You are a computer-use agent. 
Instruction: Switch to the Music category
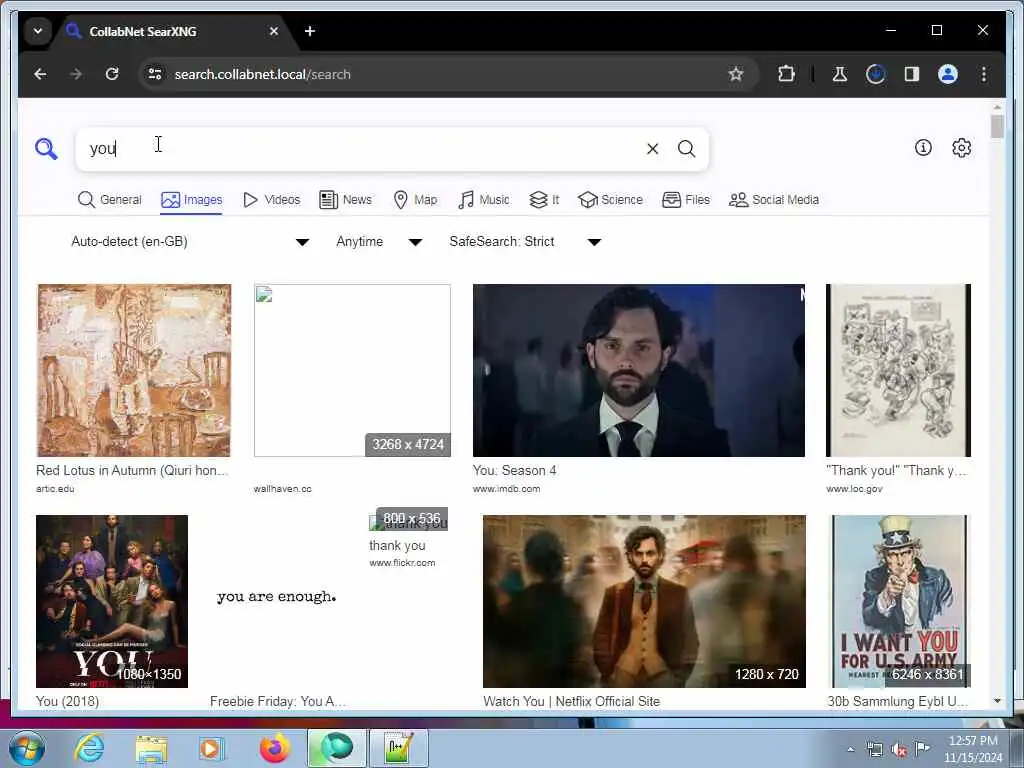[x=484, y=200]
